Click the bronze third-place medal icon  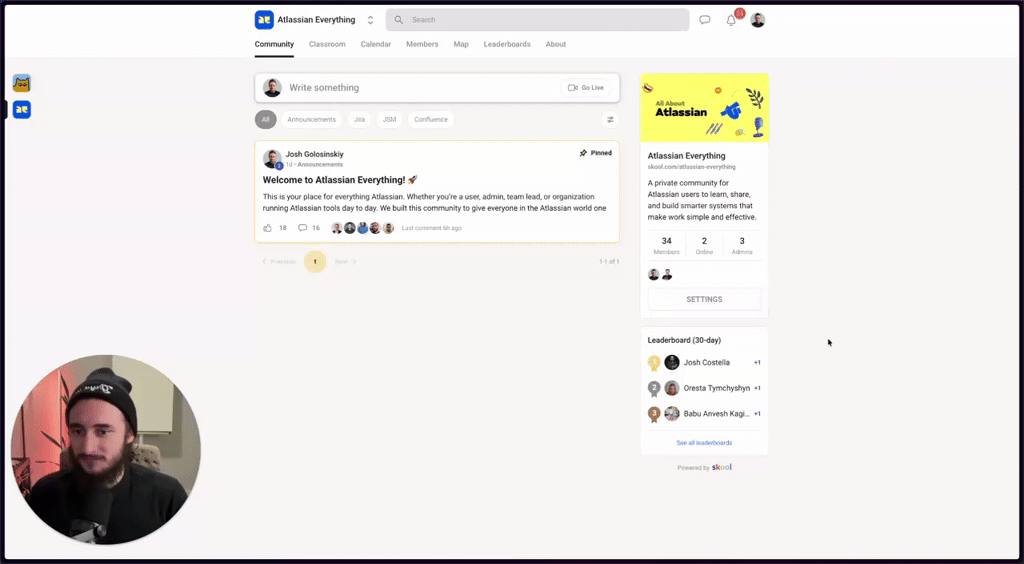pyautogui.click(x=654, y=415)
